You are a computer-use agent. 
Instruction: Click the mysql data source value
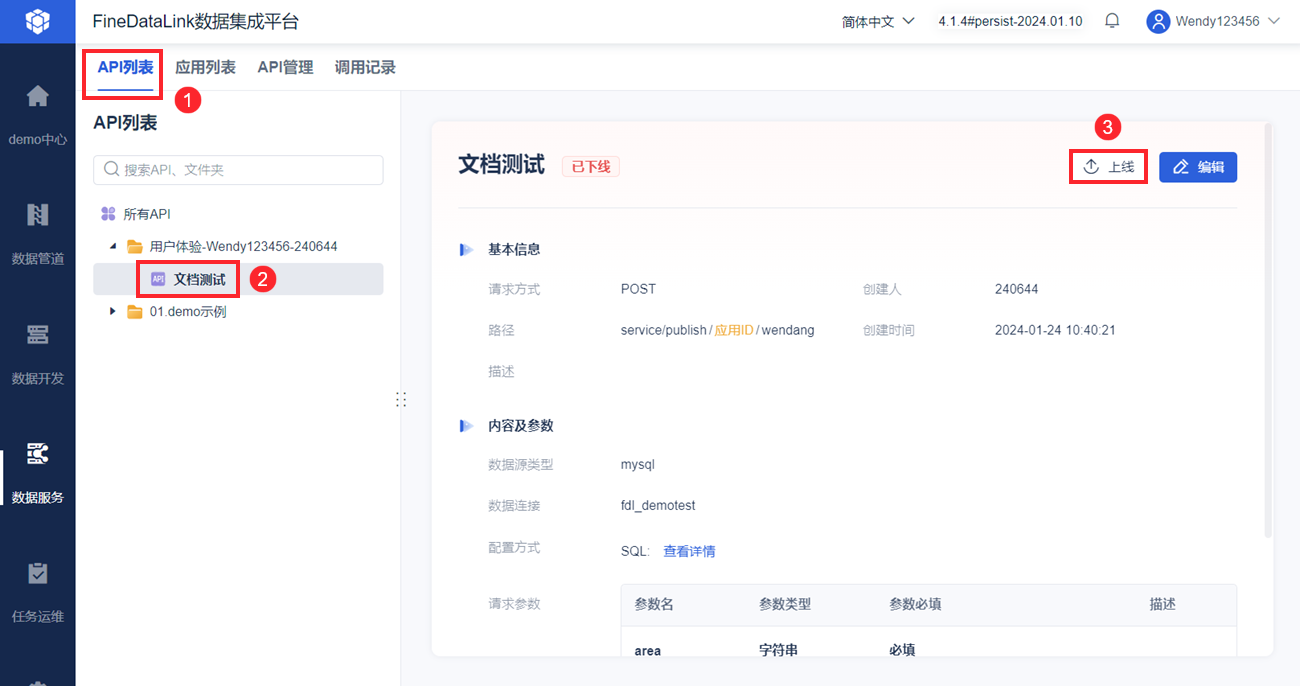tap(638, 464)
